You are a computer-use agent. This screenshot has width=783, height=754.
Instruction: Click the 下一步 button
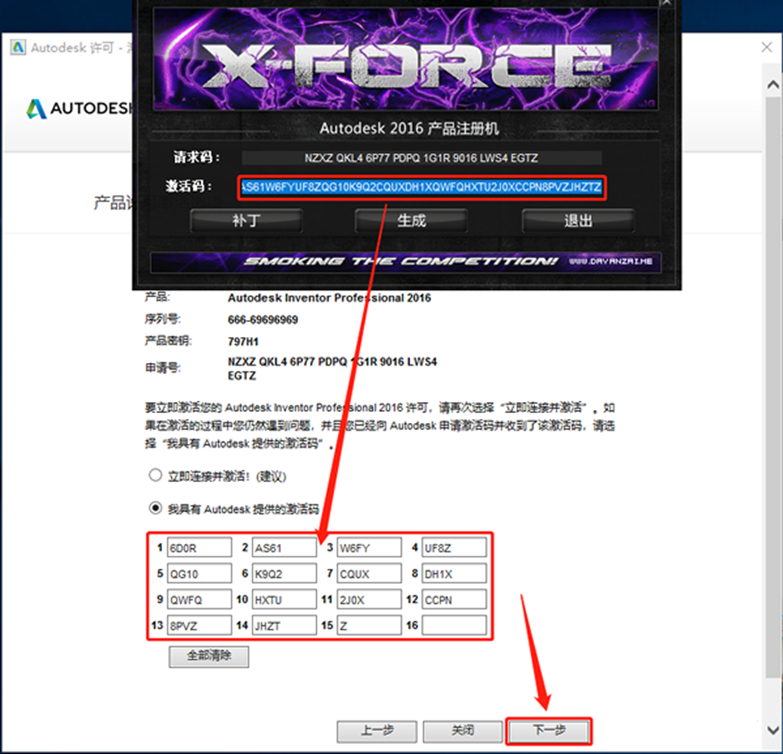pos(549,731)
